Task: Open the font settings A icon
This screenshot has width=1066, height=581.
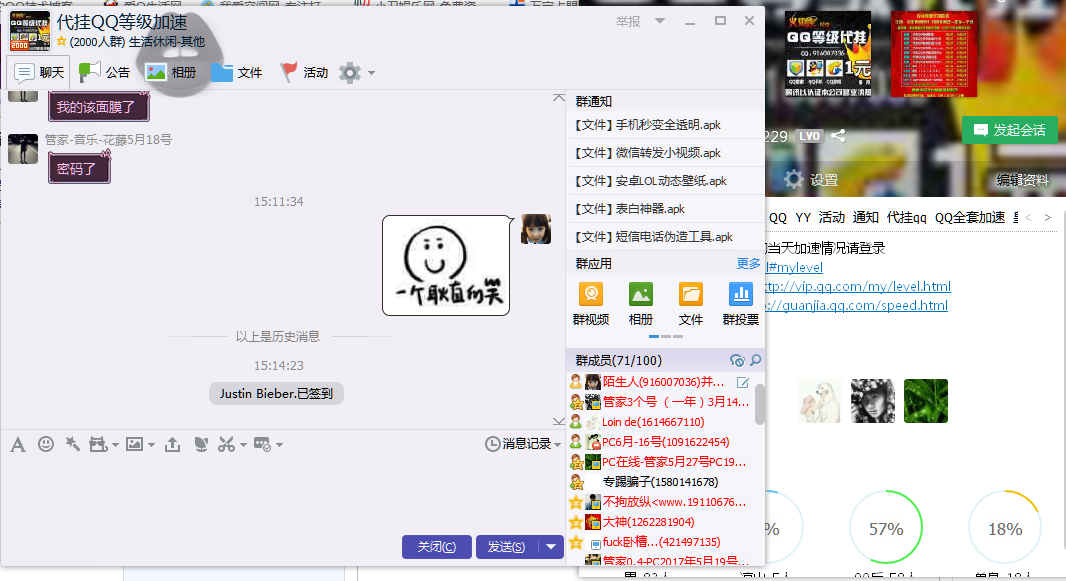Action: (18, 444)
